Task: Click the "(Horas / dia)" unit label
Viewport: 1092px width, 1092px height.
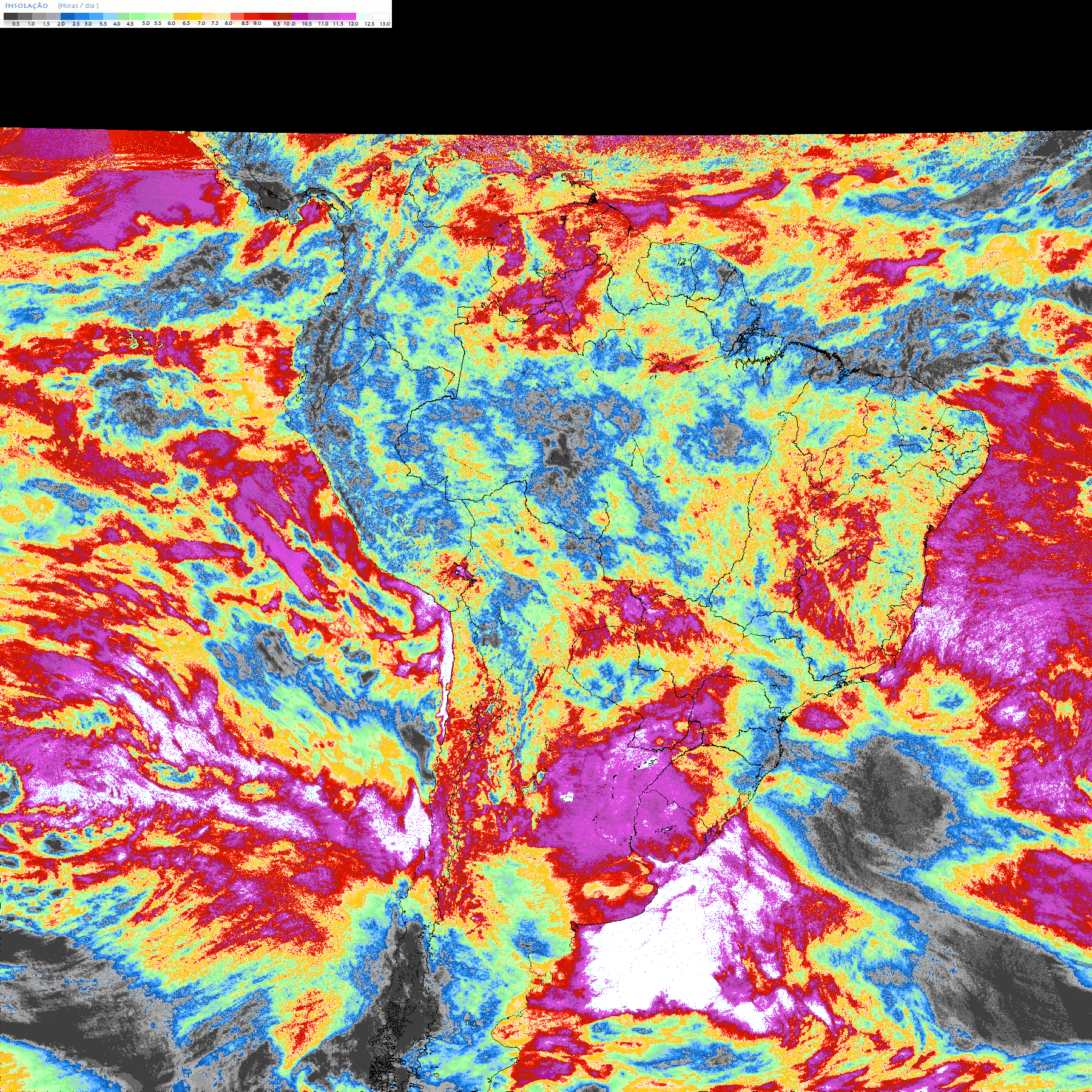Action: 78,5
